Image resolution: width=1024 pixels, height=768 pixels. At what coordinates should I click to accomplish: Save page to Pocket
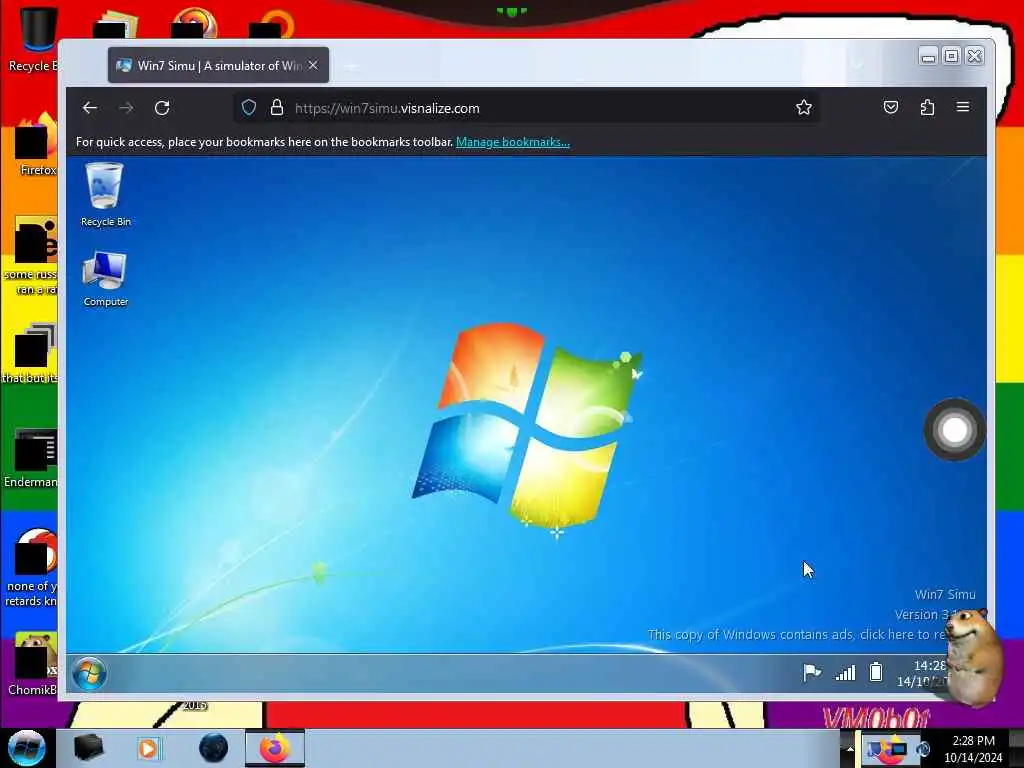(891, 107)
